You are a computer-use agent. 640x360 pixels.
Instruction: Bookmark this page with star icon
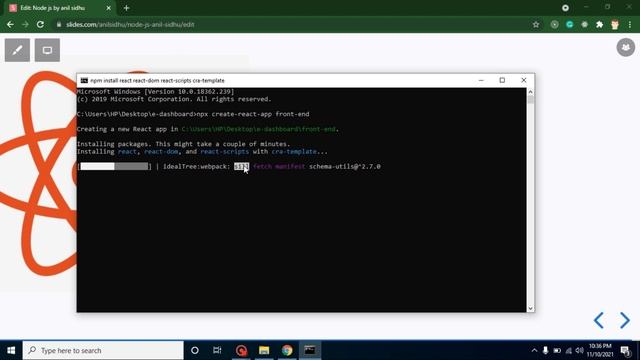coord(536,24)
